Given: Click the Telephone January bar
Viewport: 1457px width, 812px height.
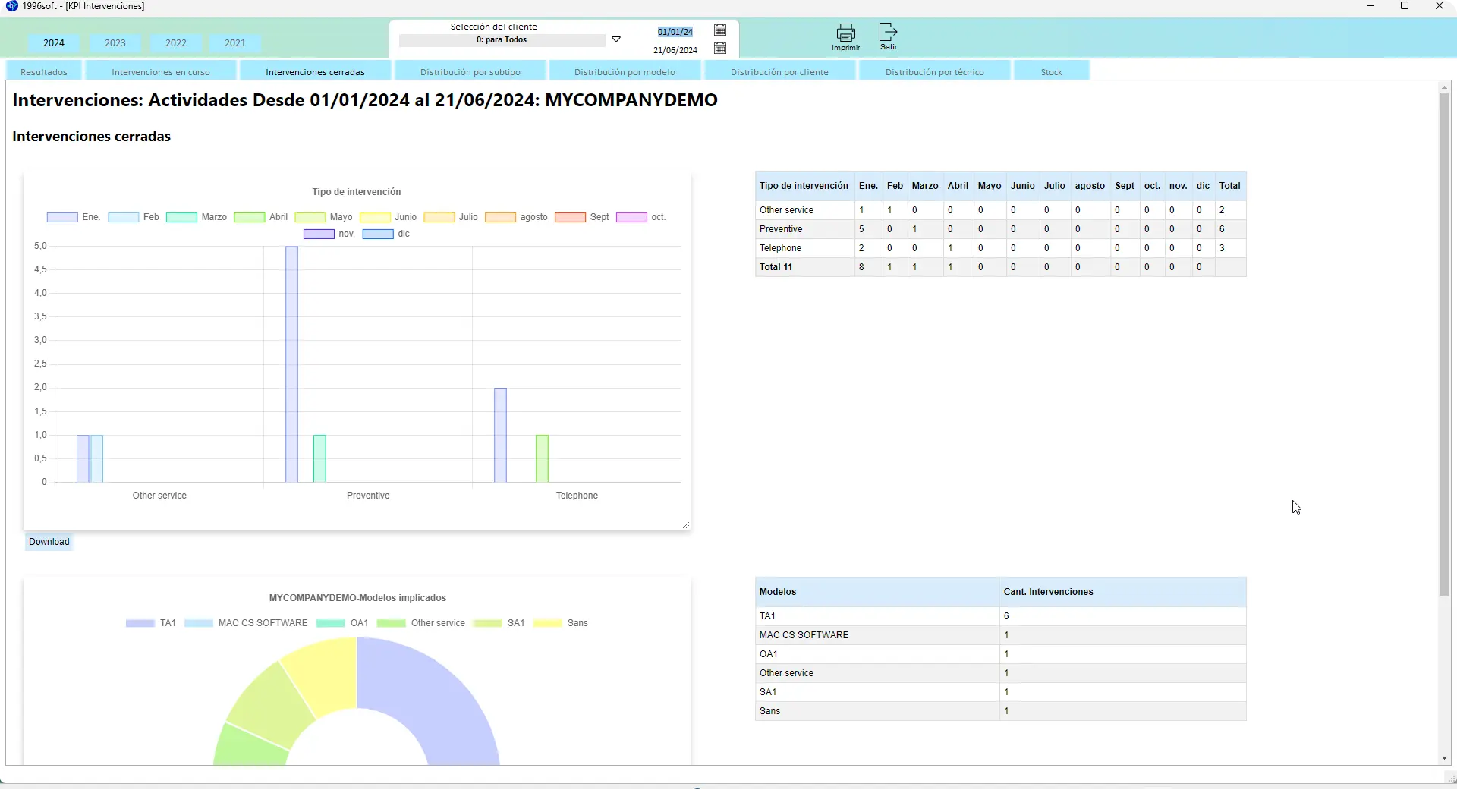Looking at the screenshot, I should pos(500,435).
